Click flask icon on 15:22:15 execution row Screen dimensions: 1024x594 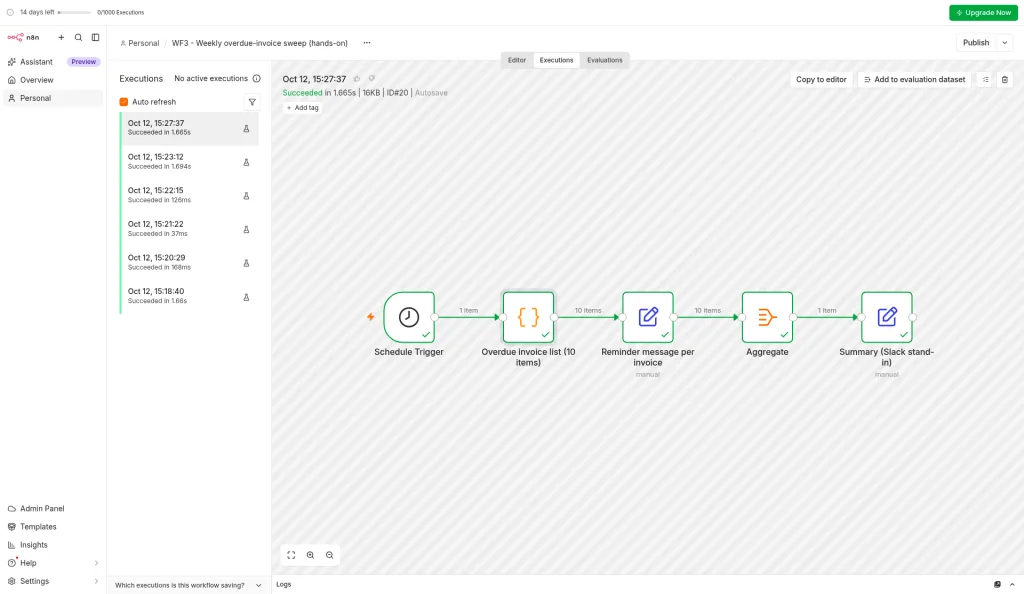point(246,196)
